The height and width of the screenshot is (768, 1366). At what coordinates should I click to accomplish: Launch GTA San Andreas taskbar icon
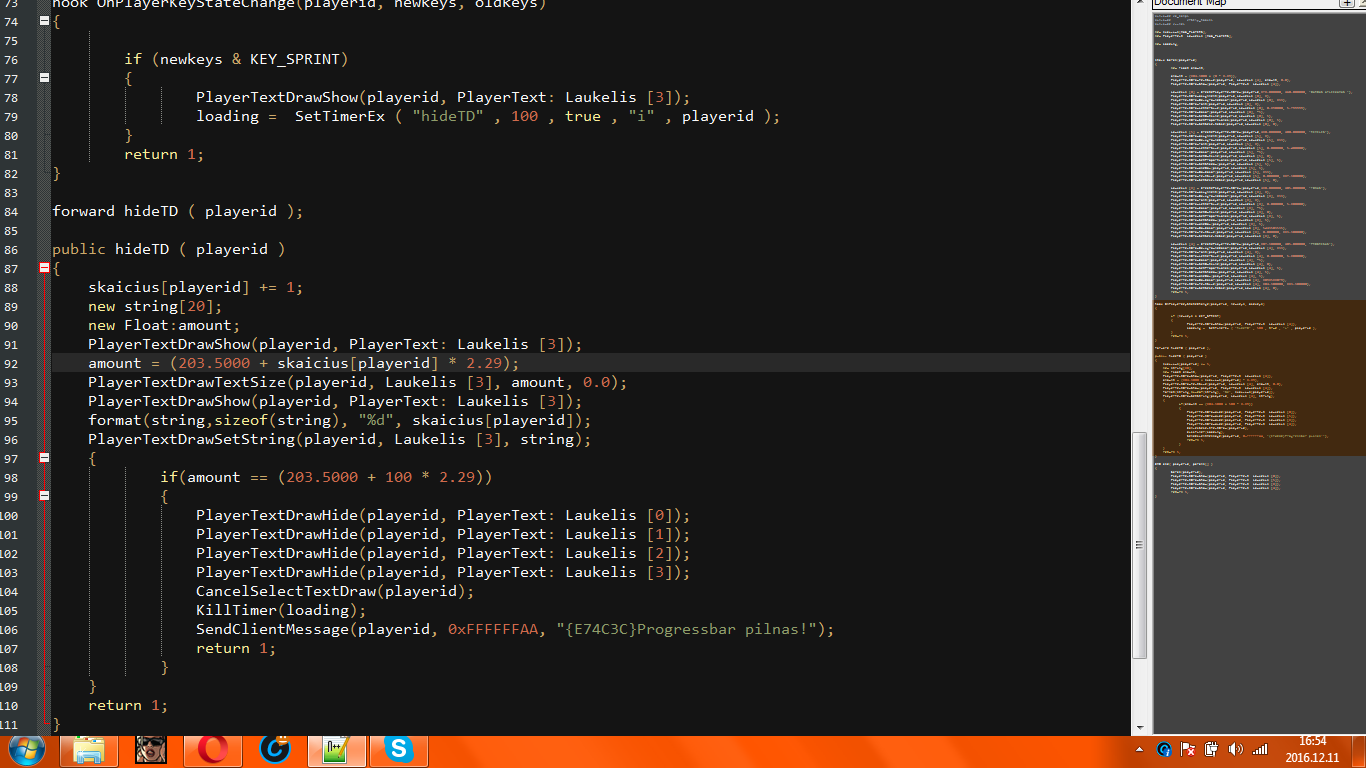[x=151, y=750]
